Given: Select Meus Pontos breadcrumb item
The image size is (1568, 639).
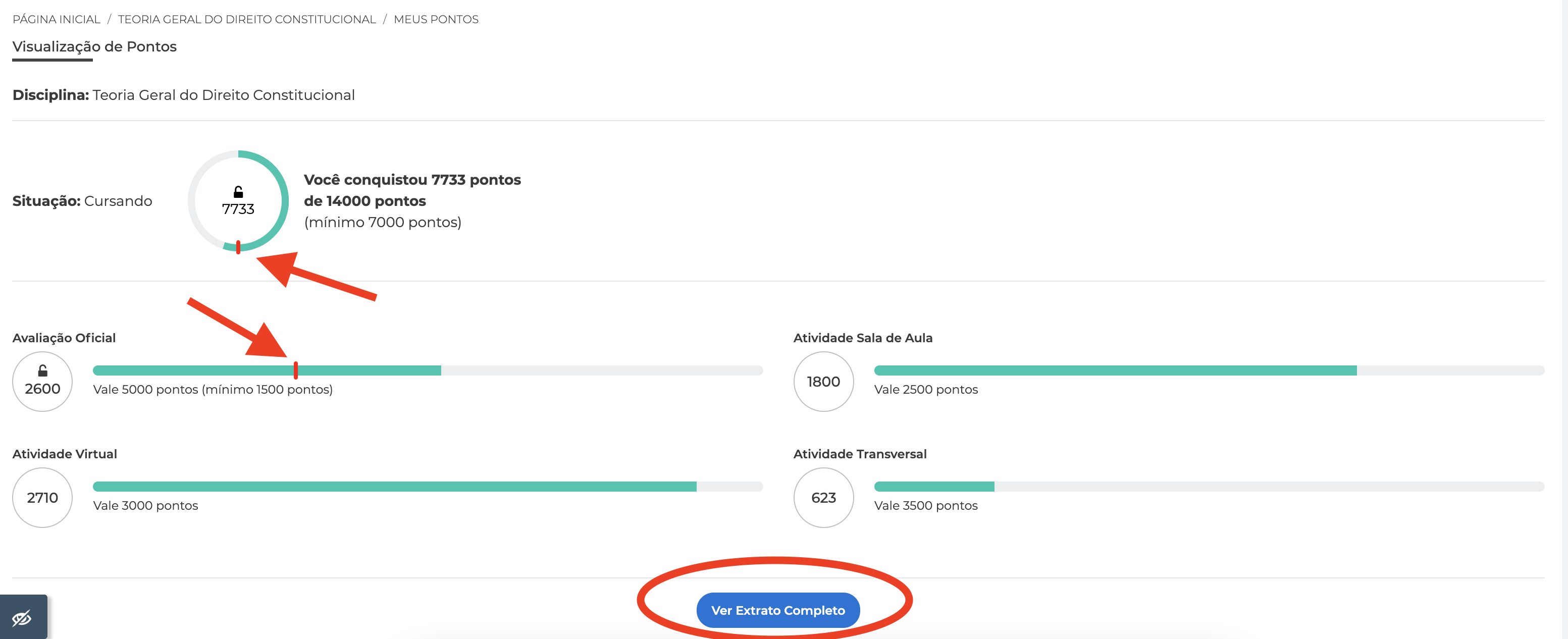Looking at the screenshot, I should pyautogui.click(x=436, y=20).
